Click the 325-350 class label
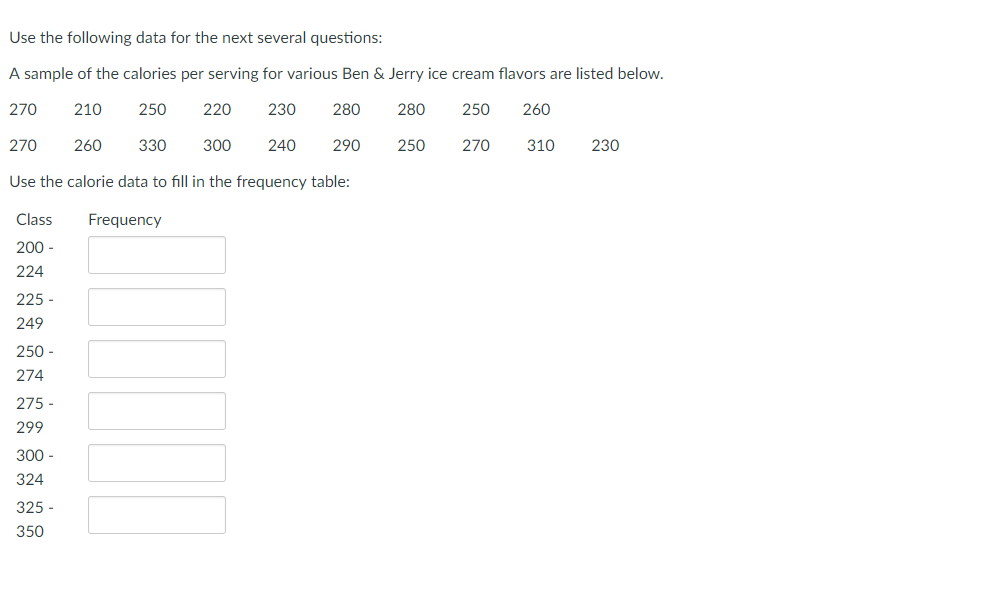This screenshot has height=592, width=1002. click(x=34, y=519)
